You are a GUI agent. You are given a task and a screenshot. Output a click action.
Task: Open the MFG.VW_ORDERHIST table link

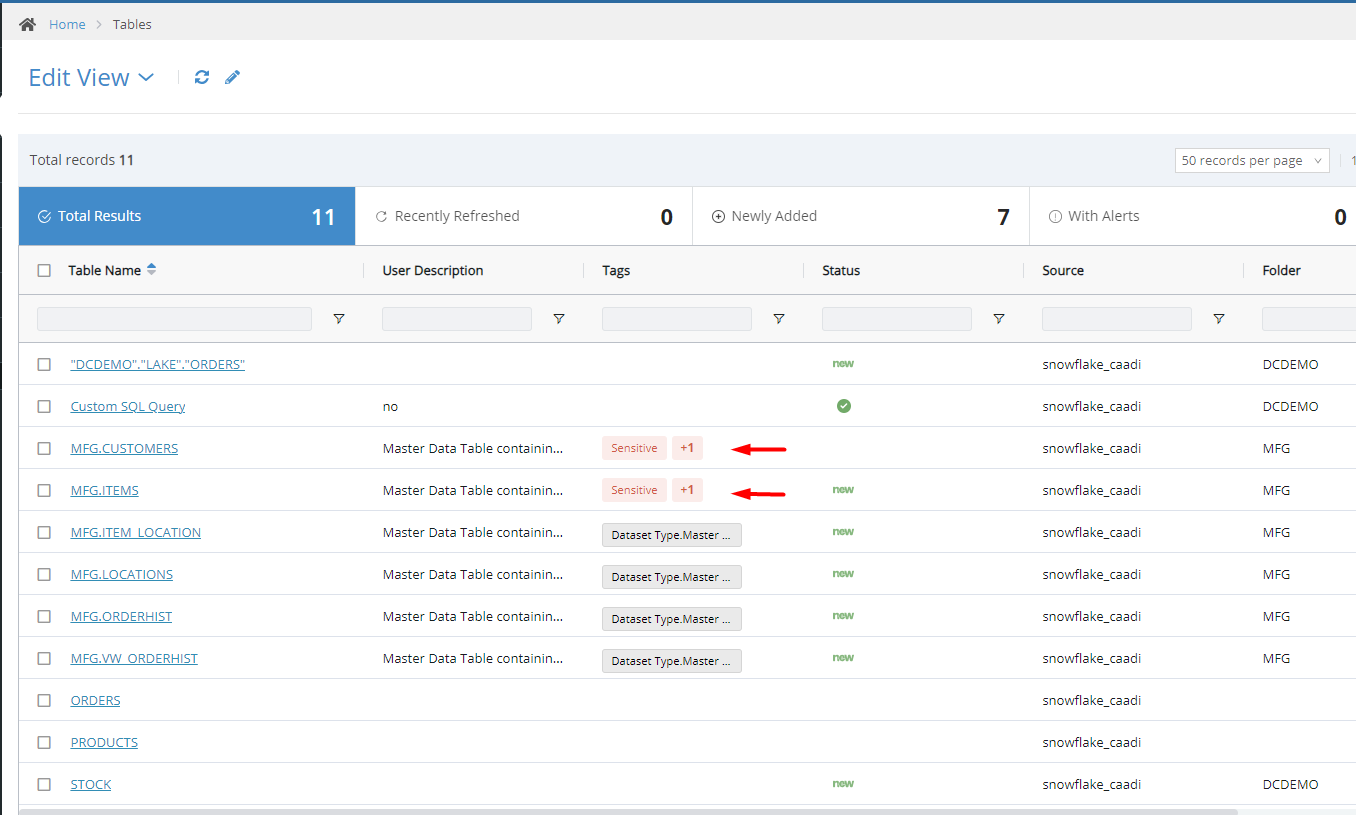(x=134, y=658)
